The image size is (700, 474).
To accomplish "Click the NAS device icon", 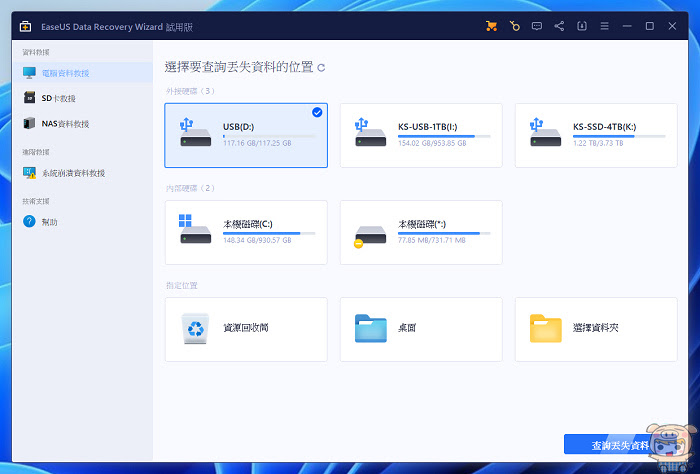I will (x=29, y=123).
